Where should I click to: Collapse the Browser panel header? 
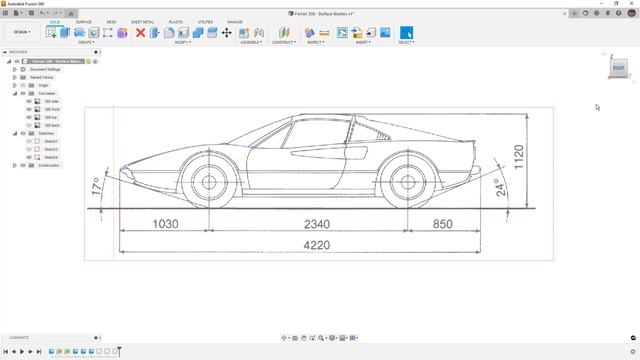point(5,52)
